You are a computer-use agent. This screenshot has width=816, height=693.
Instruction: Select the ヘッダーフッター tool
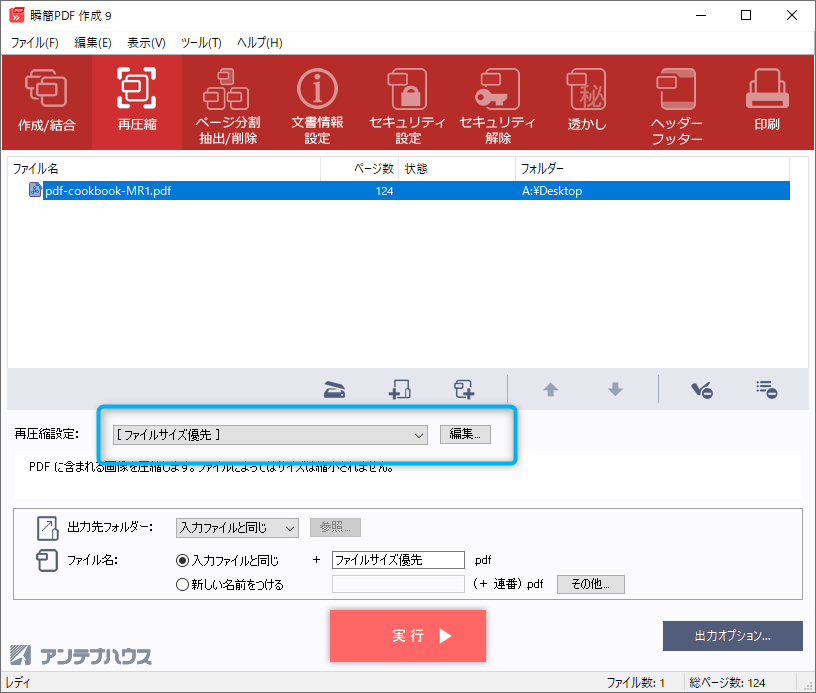[677, 101]
